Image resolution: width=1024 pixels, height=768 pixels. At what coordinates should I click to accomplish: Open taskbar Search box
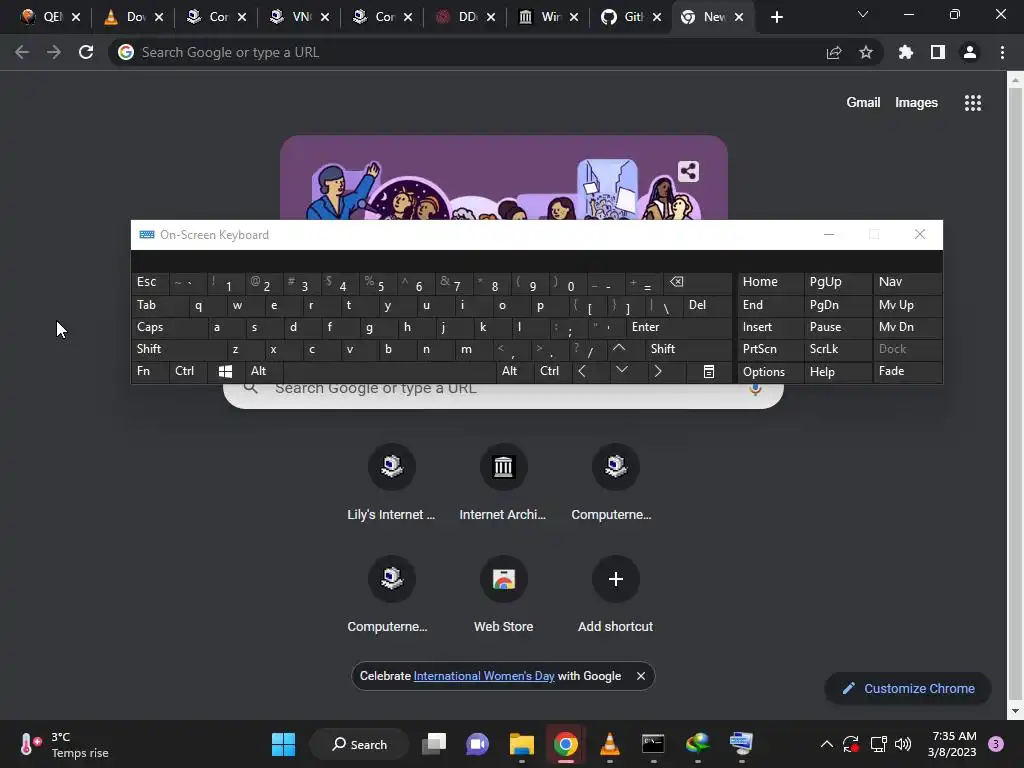pyautogui.click(x=359, y=744)
